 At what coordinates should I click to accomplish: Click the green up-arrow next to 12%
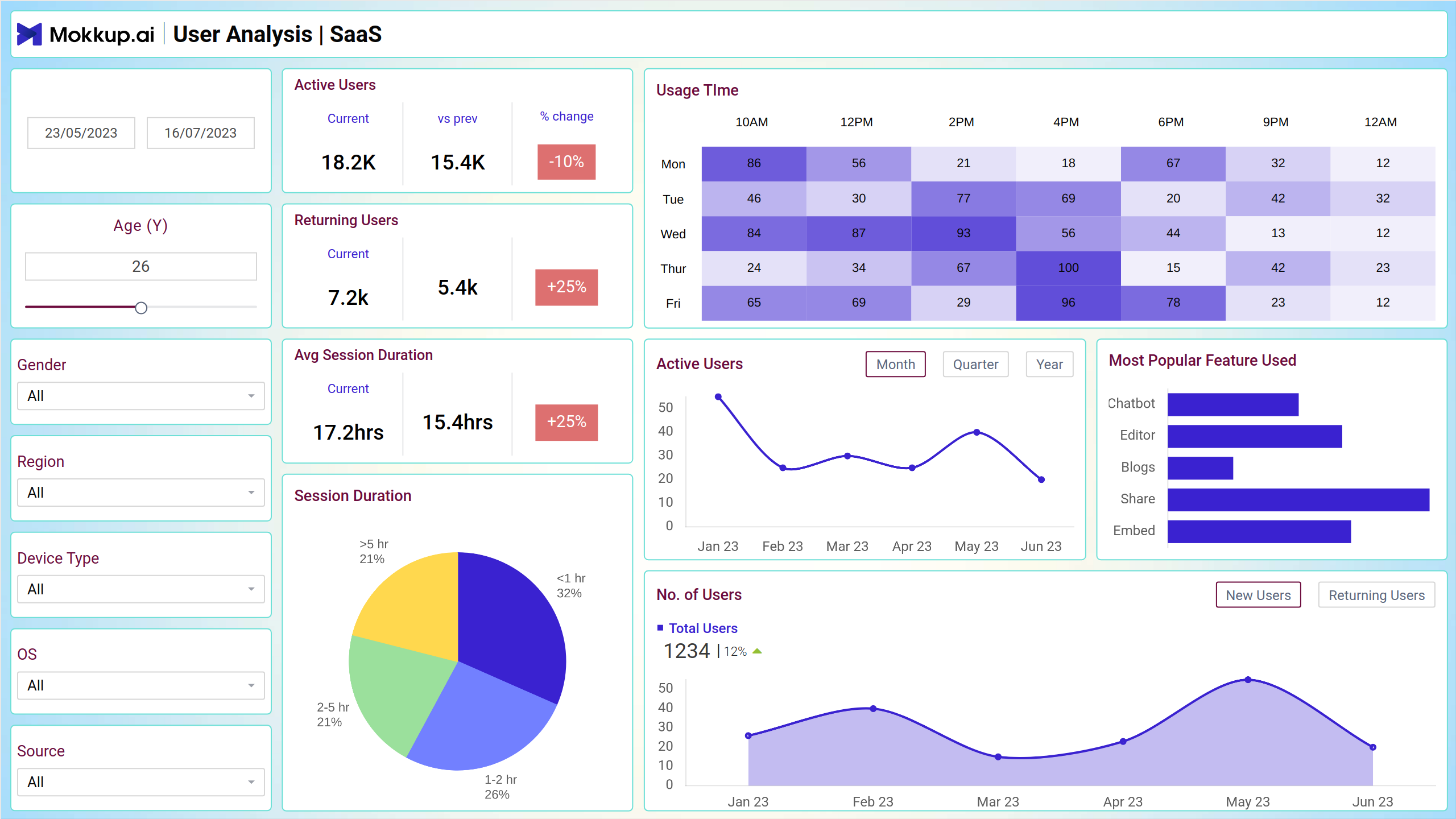757,651
